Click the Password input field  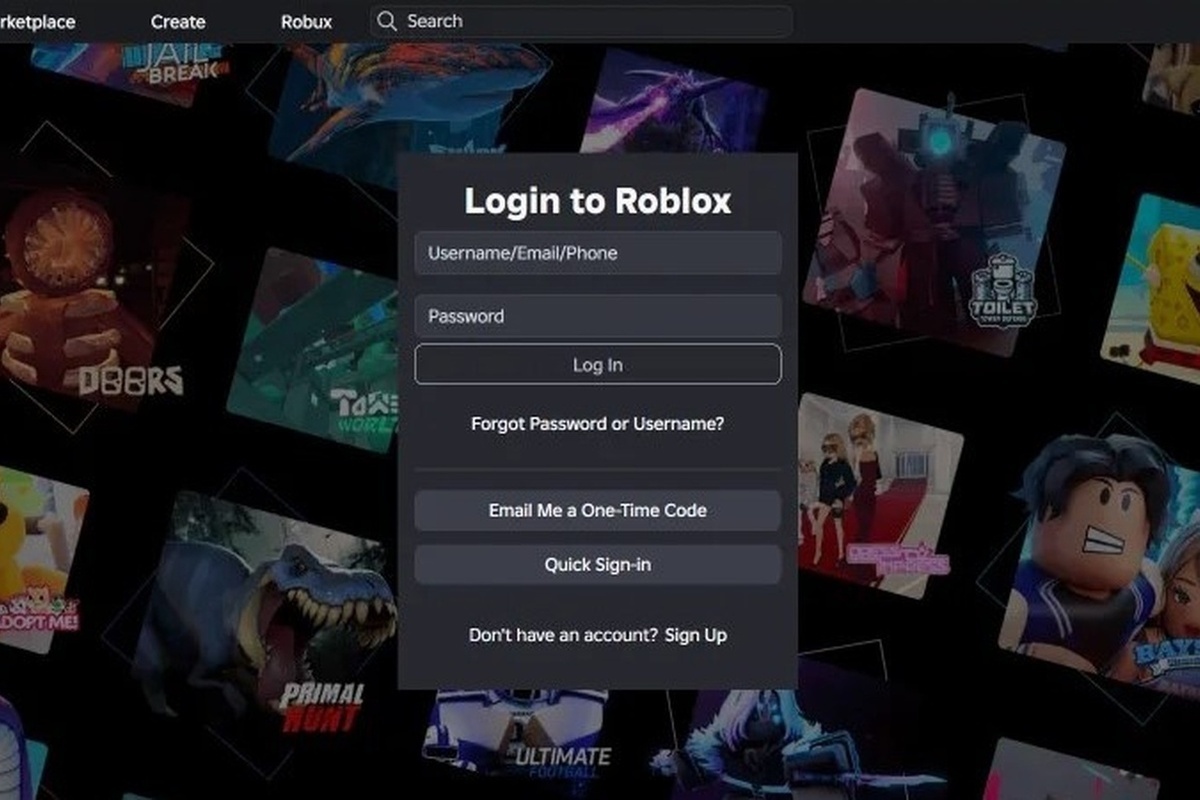pyautogui.click(x=598, y=316)
